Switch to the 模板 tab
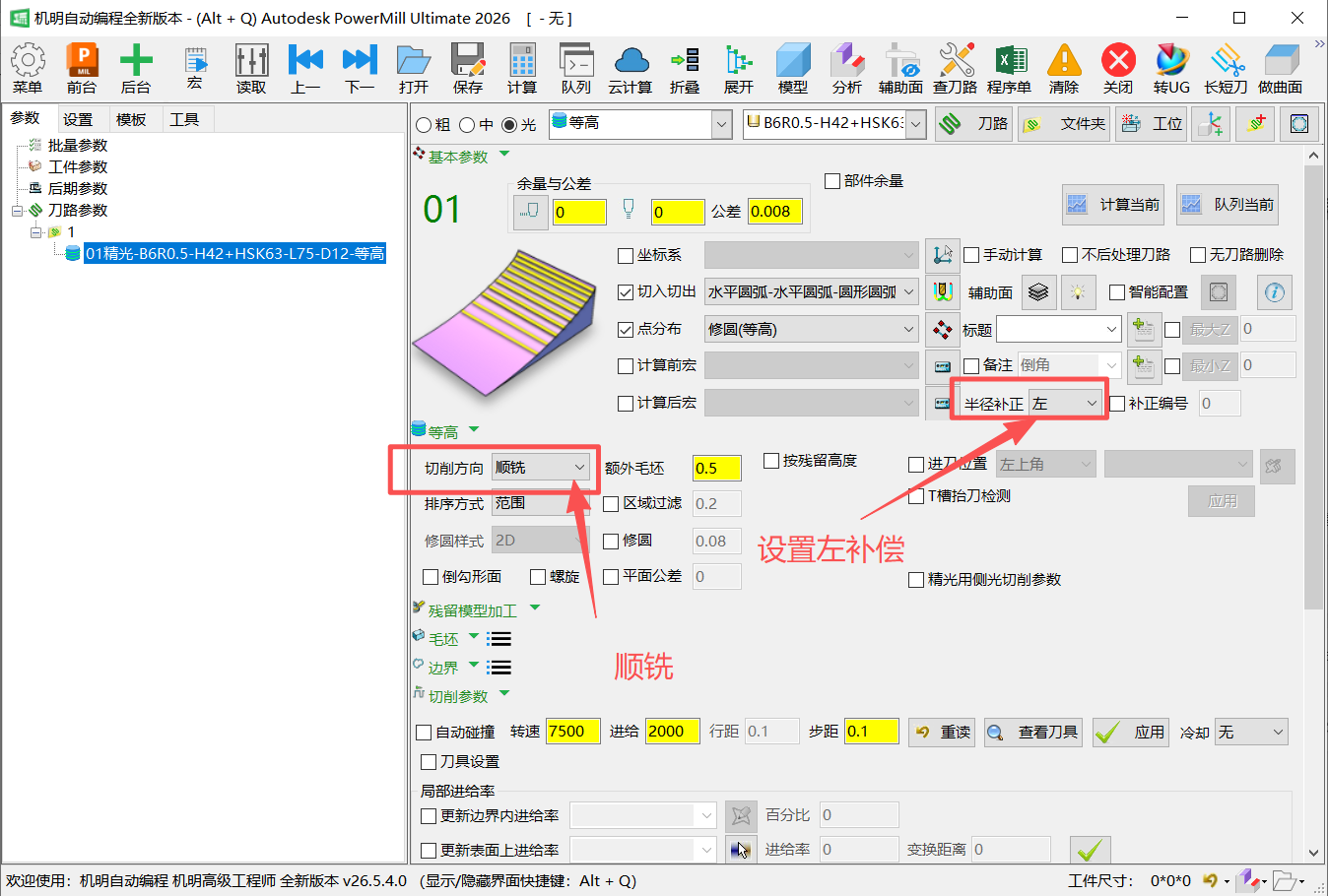1328x896 pixels. (x=131, y=119)
